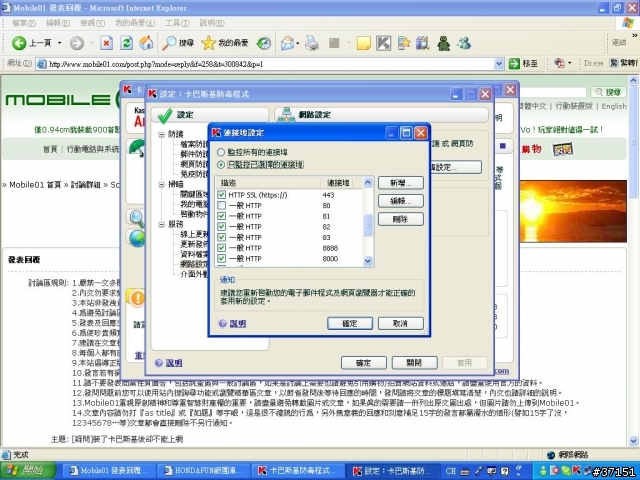Collapse the 防護 tree node
Viewport: 640px width, 480px height.
[x=162, y=134]
